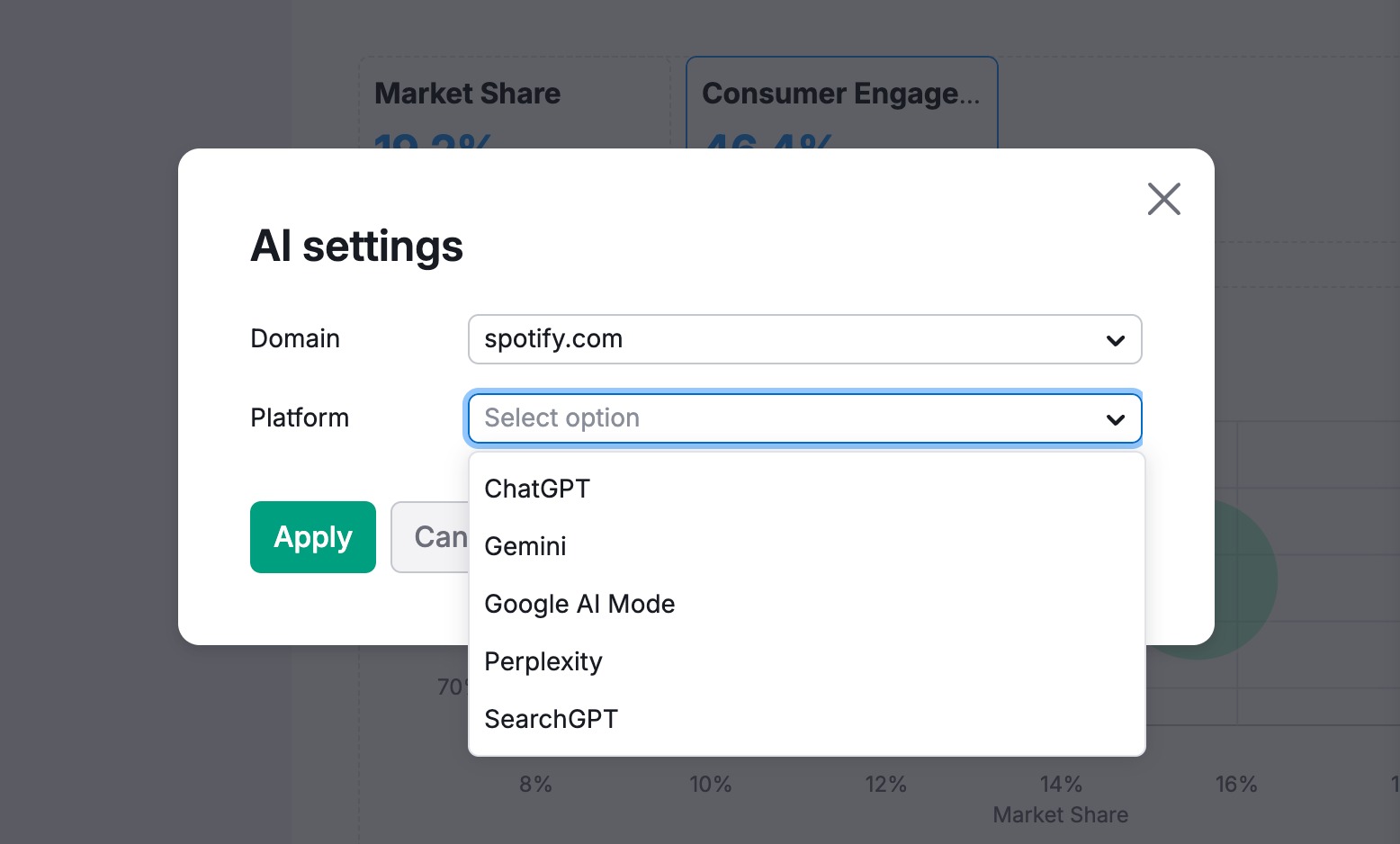Click the Platform label
The image size is (1400, 844).
coord(300,418)
